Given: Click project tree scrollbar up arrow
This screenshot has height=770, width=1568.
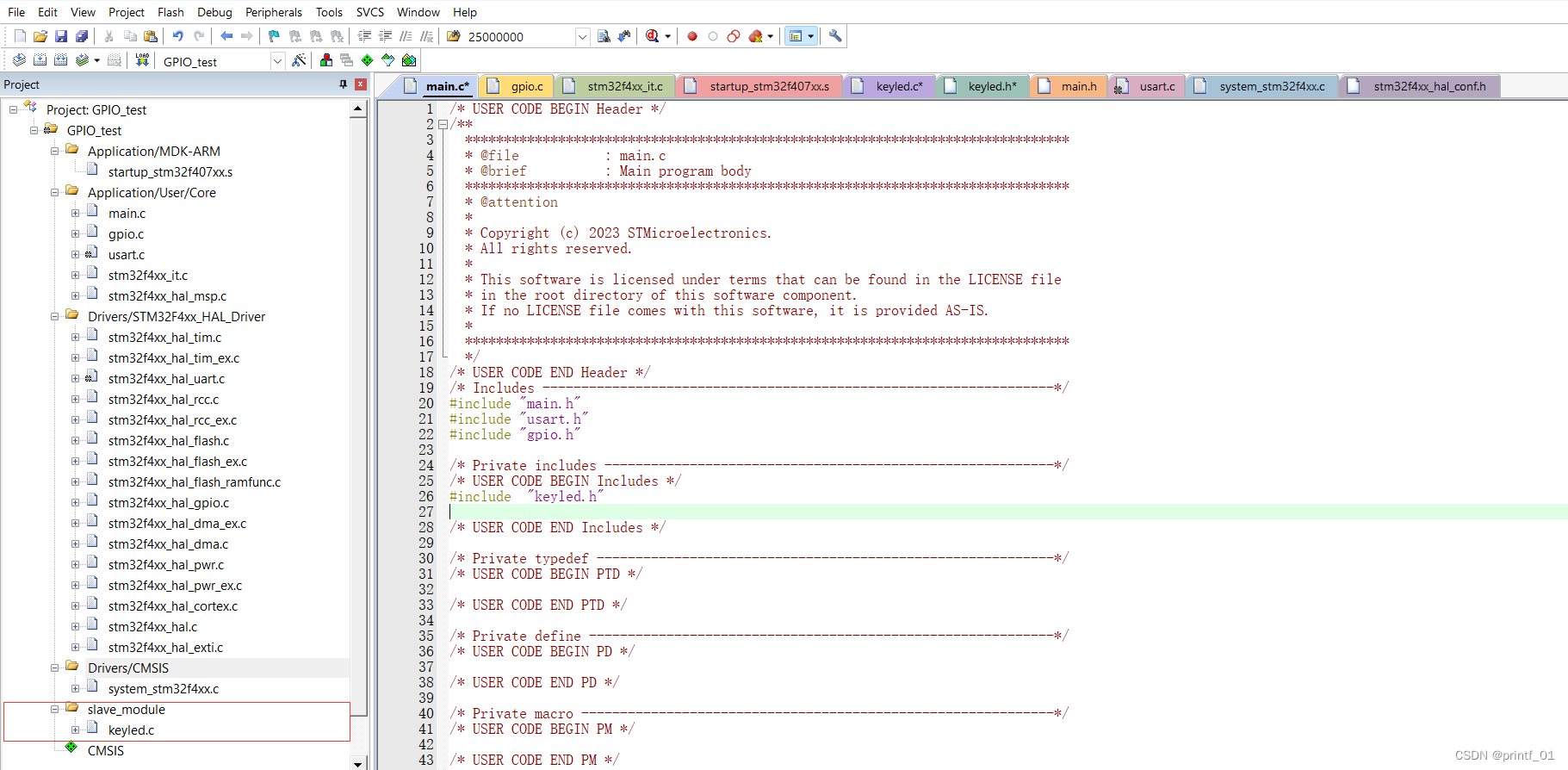Looking at the screenshot, I should click(358, 109).
